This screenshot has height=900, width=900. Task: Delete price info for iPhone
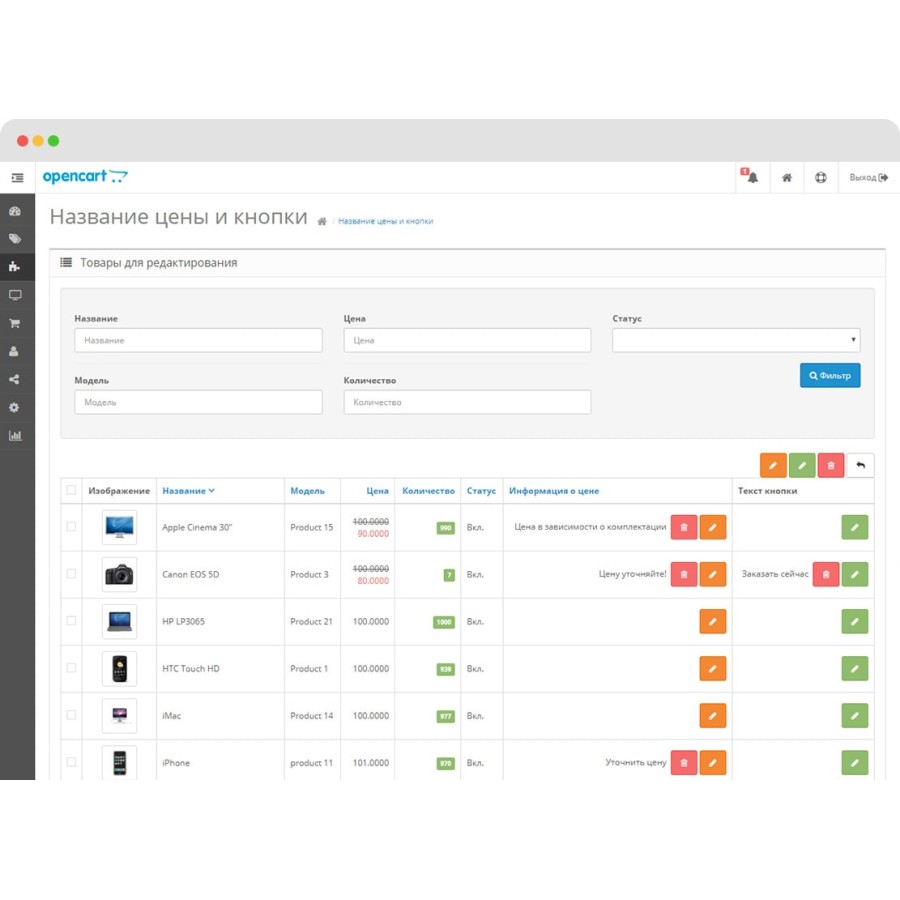tap(684, 763)
